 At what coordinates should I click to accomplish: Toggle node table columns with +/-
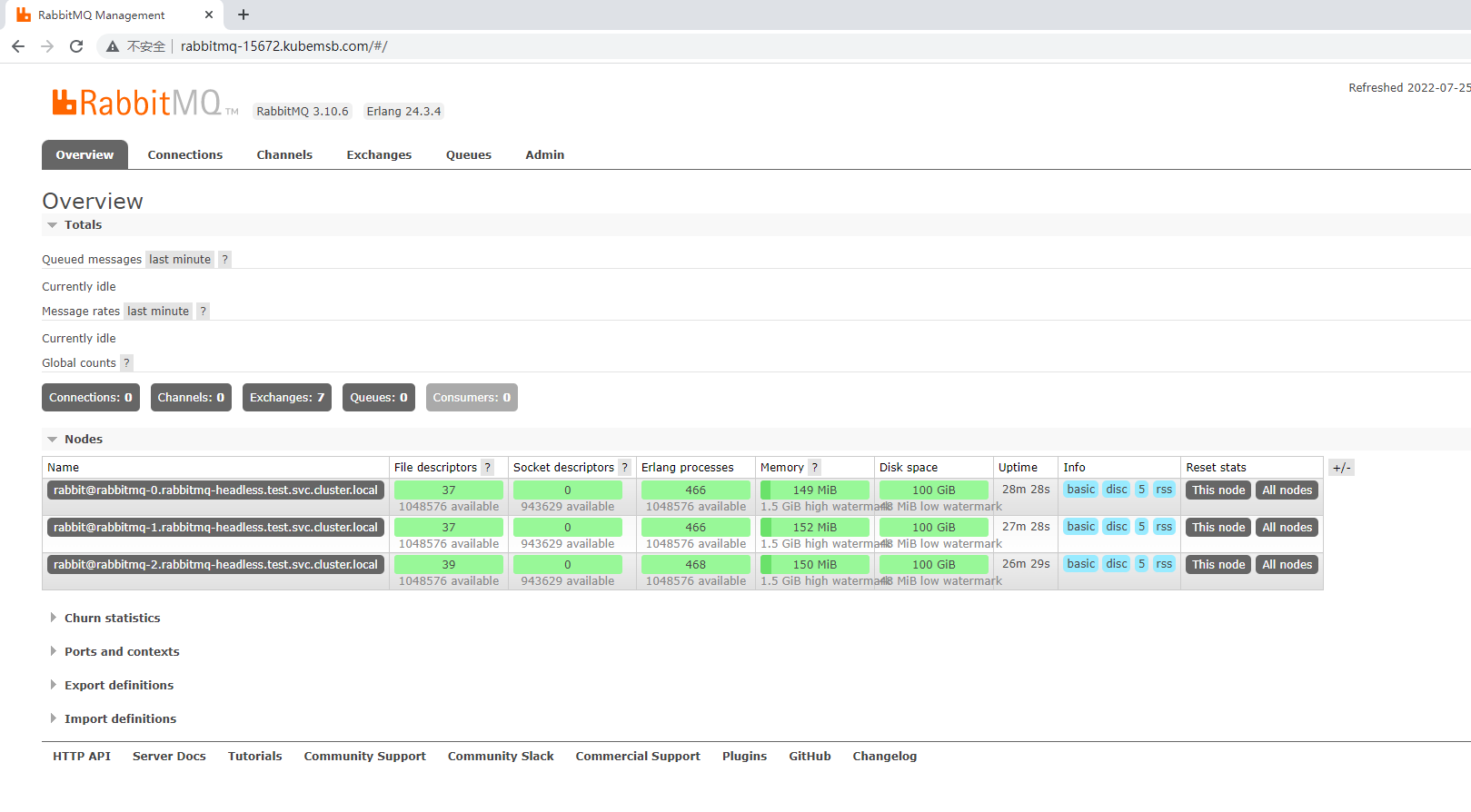1341,468
